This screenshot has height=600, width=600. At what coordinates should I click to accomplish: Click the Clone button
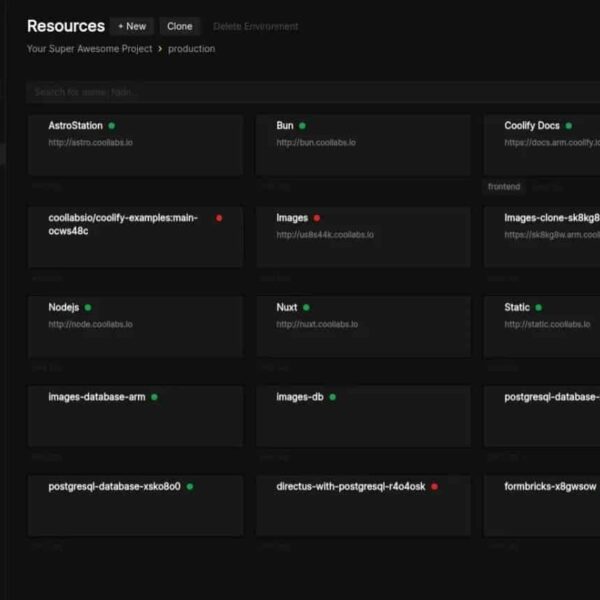(179, 26)
